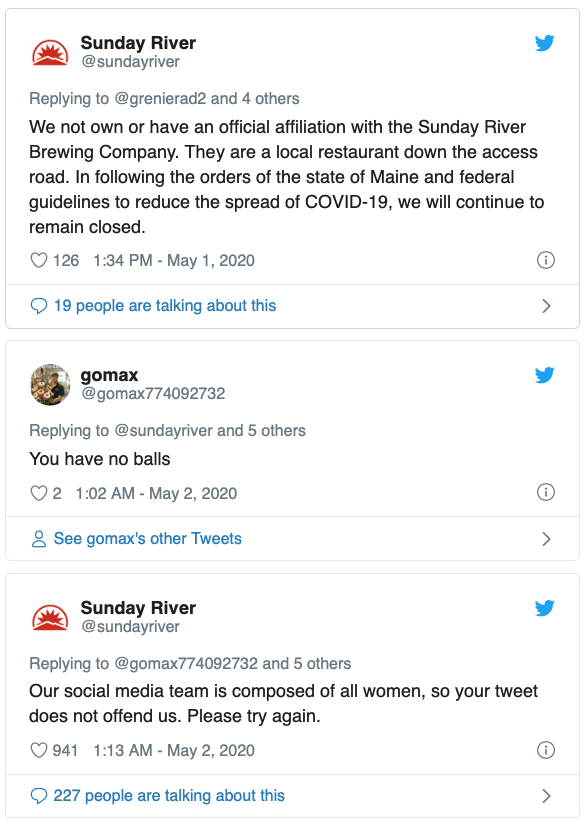The image size is (587, 824).
Task: Expand chevron beside 19 people are talking
Action: [547, 306]
